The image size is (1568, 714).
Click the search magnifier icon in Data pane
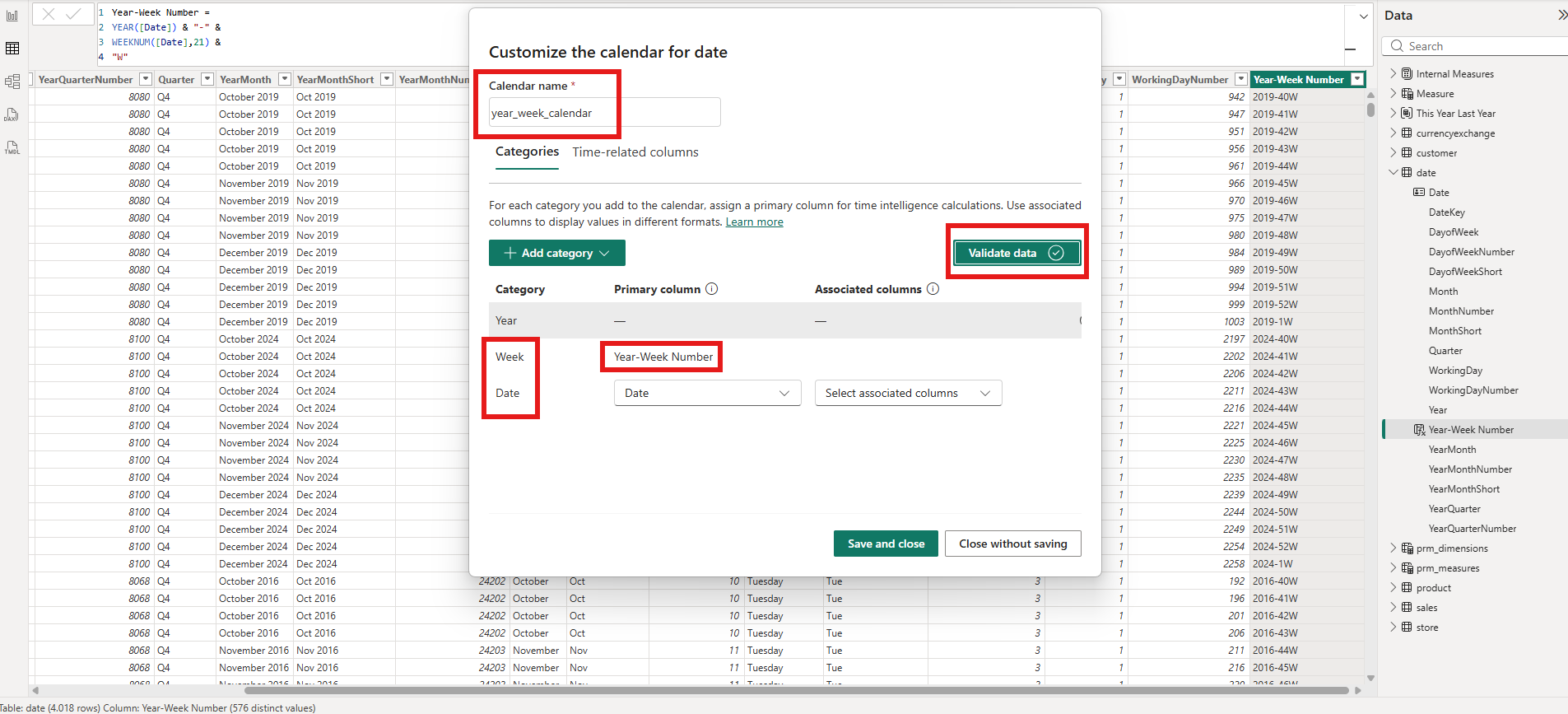click(1397, 46)
